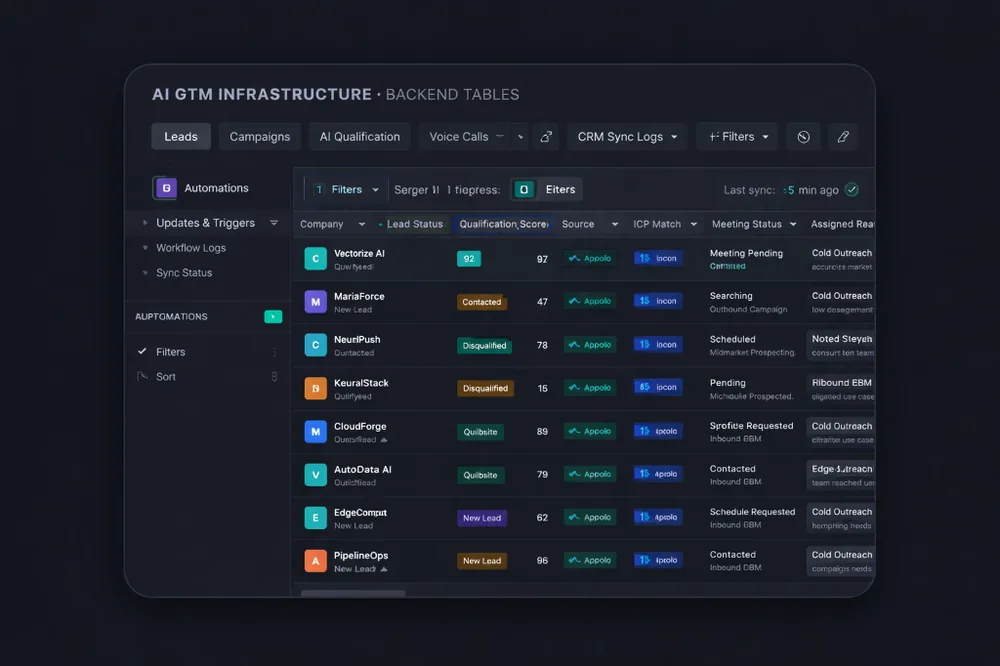Click the Appolo source tag for CloudForge

[590, 431]
